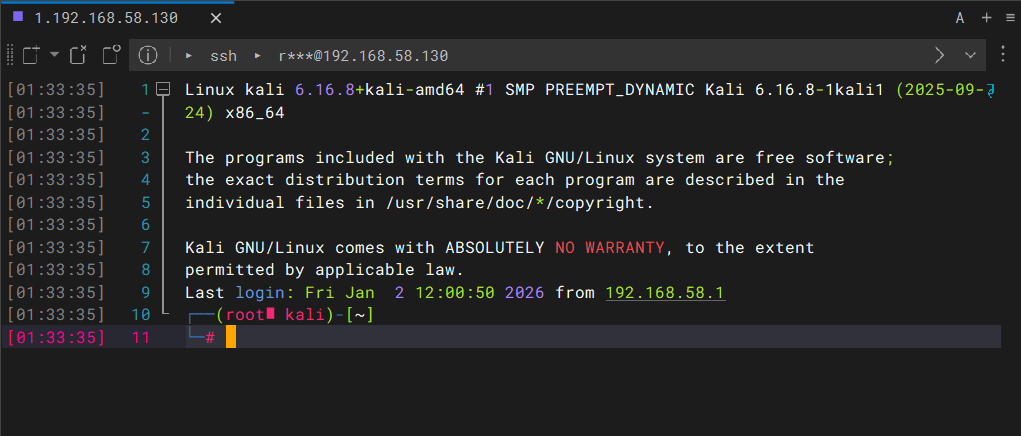
Task: Click the ssh breadcrumb in address bar
Action: pos(222,56)
